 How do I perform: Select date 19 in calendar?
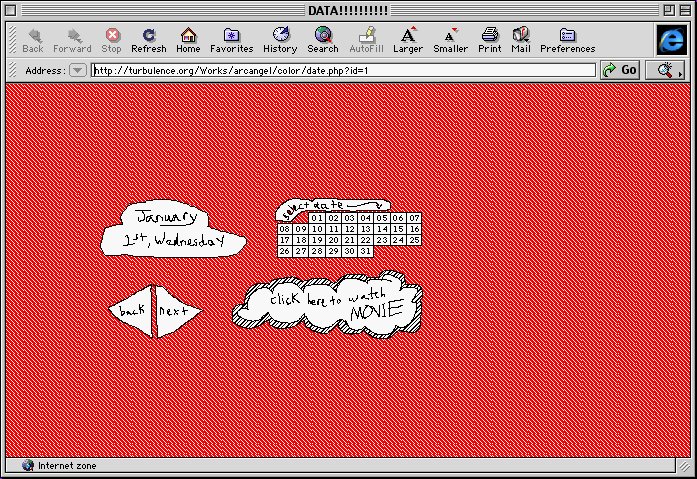[x=317, y=240]
